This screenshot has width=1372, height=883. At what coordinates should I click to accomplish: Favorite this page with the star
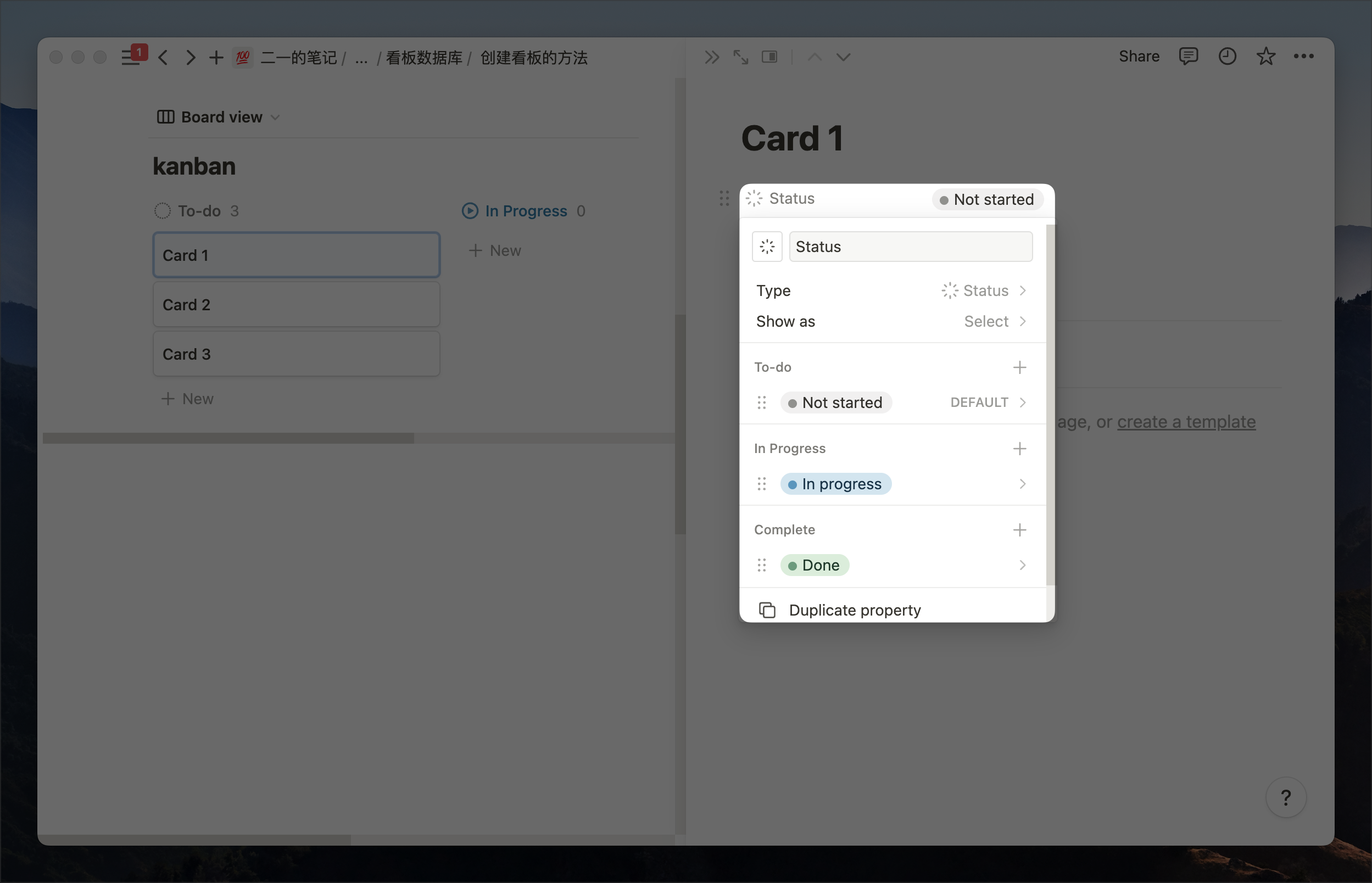point(1266,56)
